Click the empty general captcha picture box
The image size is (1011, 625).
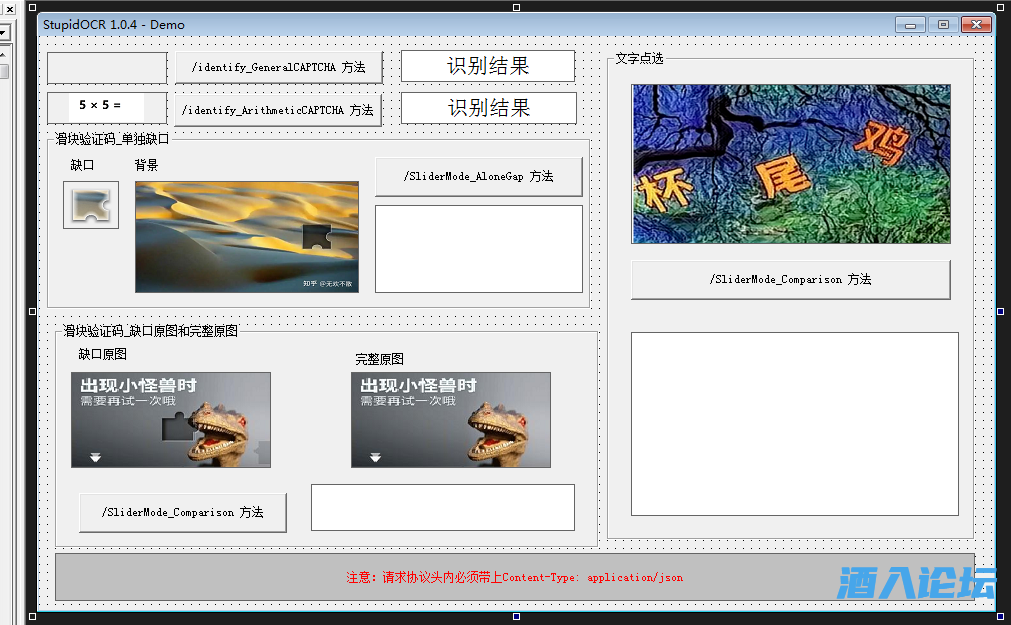pyautogui.click(x=107, y=68)
